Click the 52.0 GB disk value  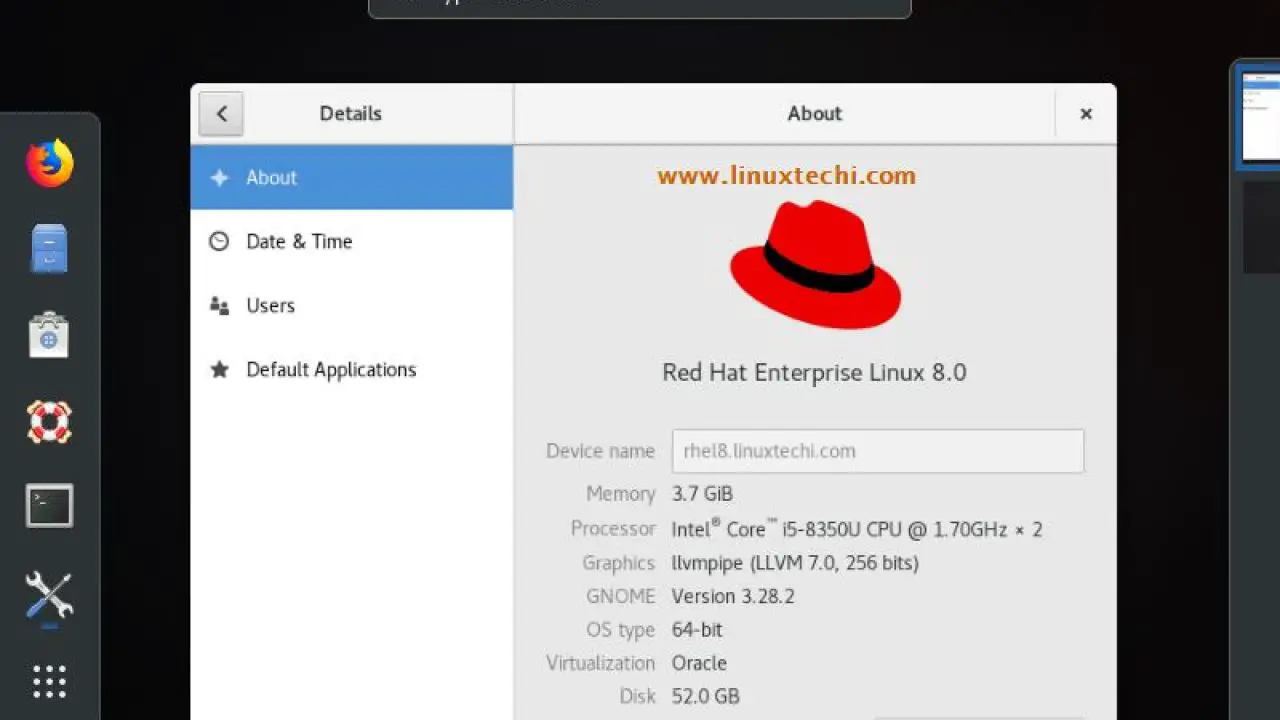pyautogui.click(x=706, y=697)
